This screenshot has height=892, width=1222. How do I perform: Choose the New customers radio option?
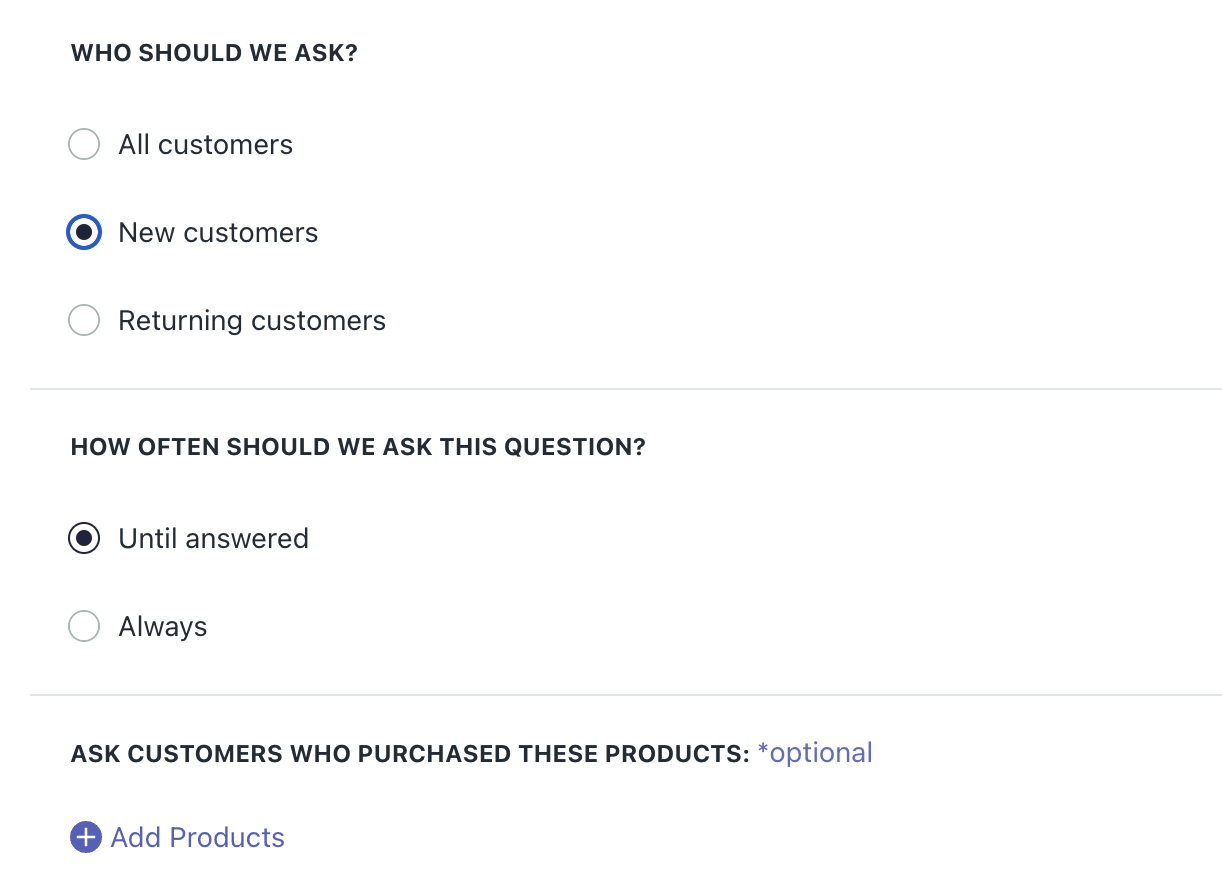click(x=84, y=233)
